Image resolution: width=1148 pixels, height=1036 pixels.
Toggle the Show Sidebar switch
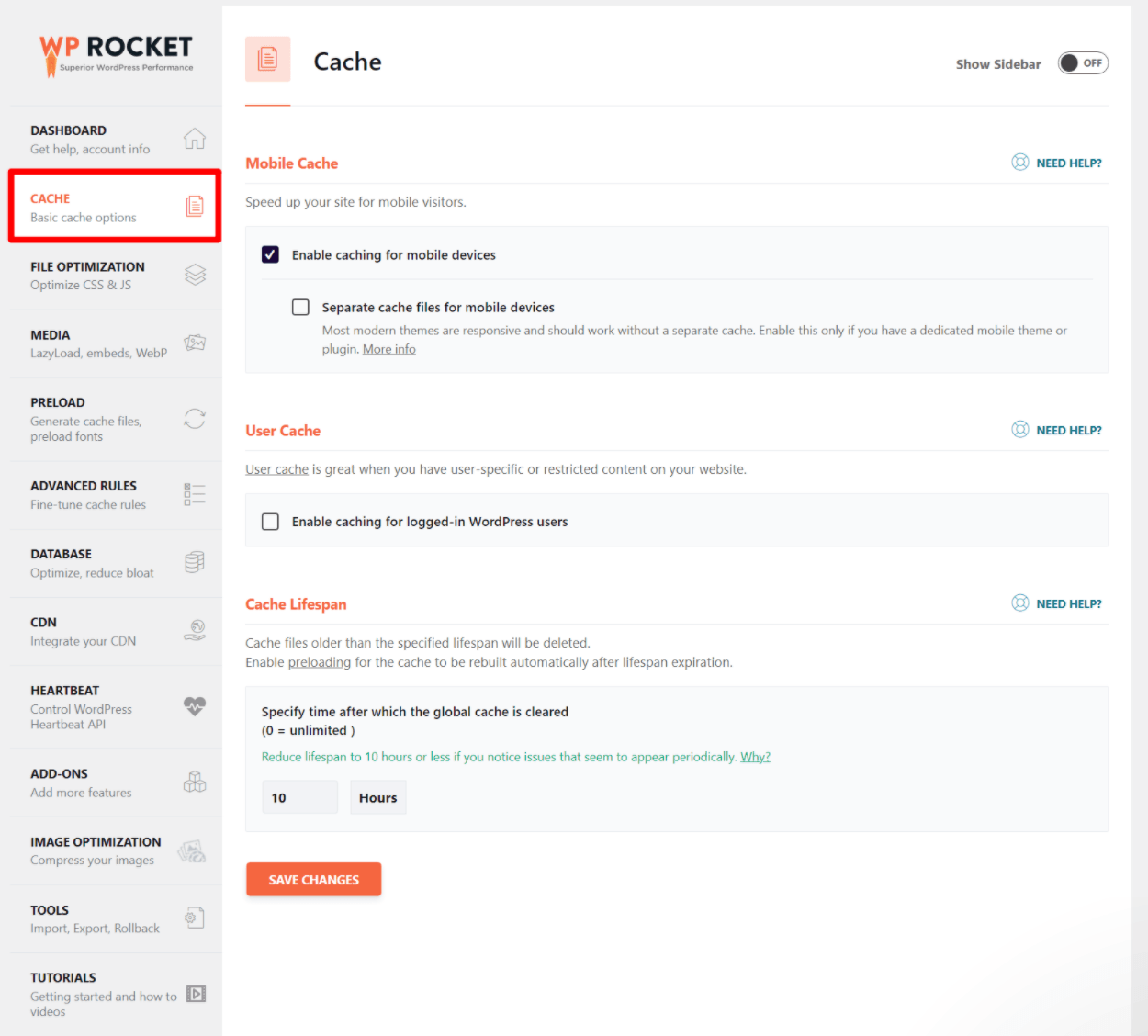(x=1083, y=63)
